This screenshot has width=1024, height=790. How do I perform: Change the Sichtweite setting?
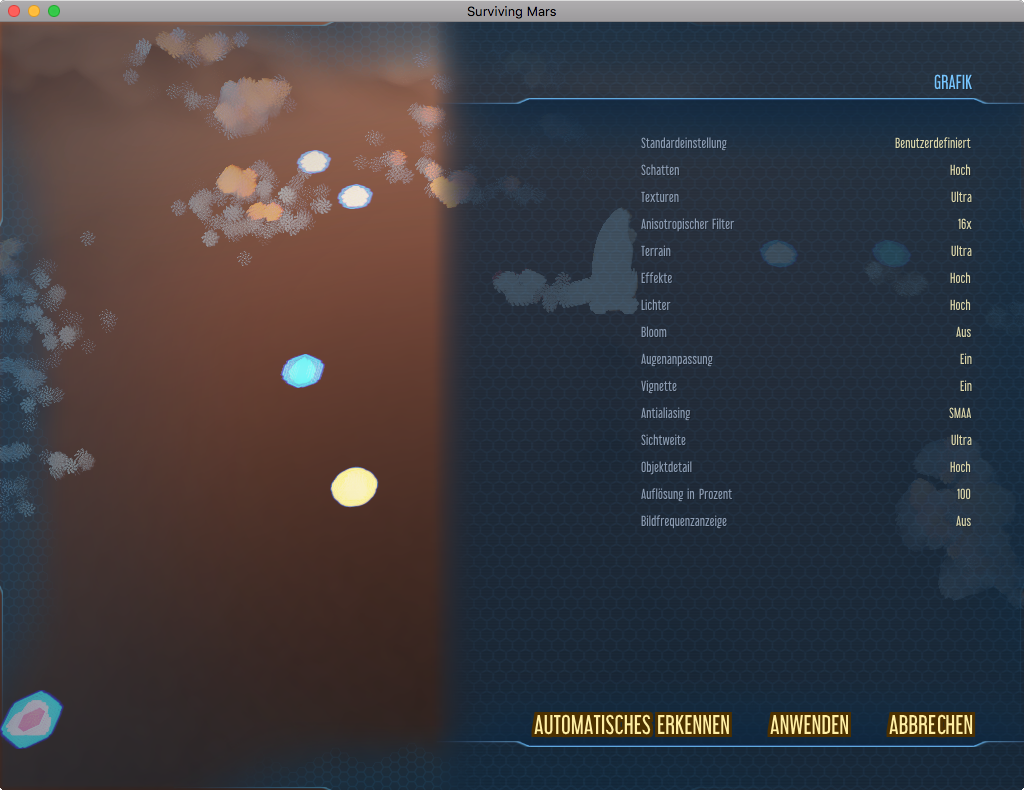[806, 440]
